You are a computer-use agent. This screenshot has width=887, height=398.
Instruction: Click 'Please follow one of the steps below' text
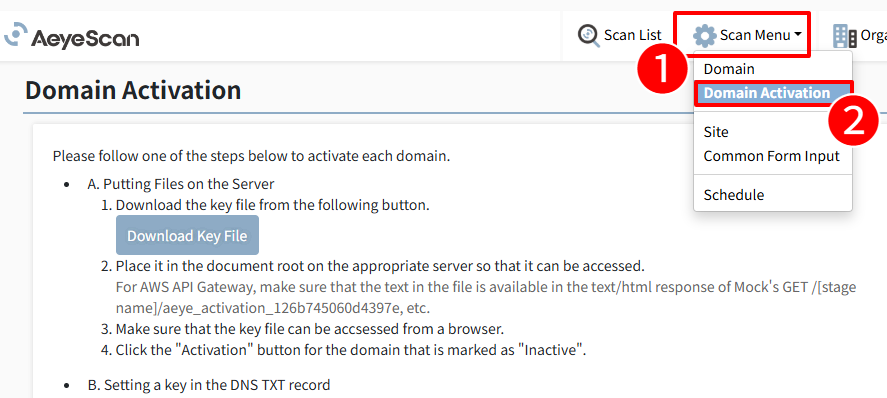[x=251, y=156]
